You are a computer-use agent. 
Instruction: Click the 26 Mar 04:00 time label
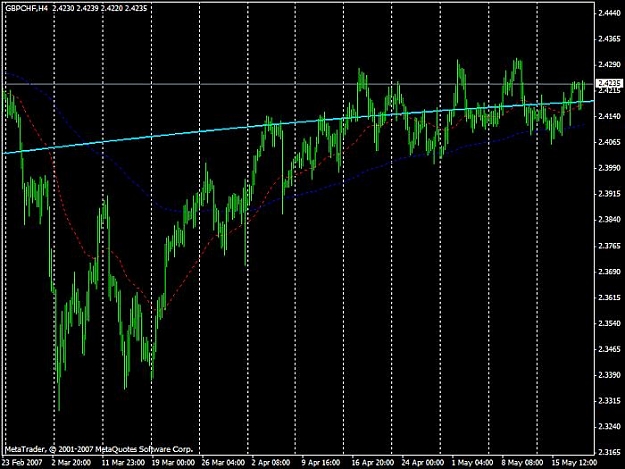click(x=223, y=463)
